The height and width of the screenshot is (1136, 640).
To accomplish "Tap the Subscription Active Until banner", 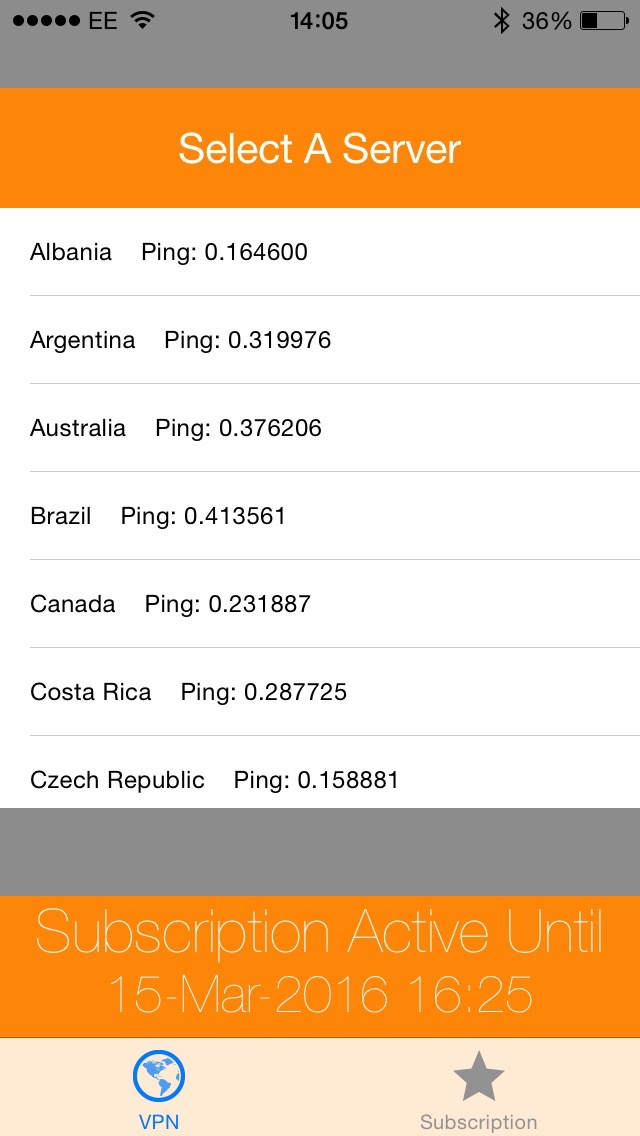I will (x=320, y=964).
